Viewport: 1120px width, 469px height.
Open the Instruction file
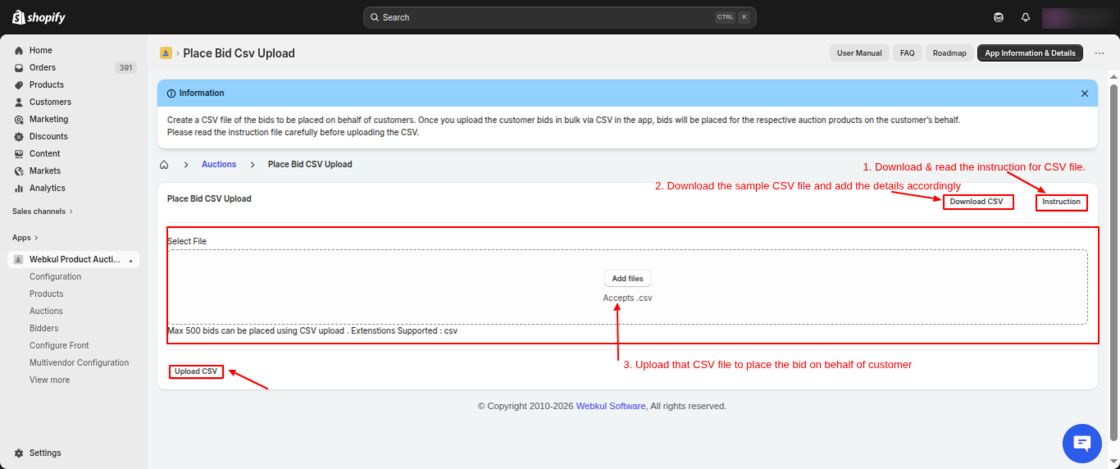click(x=1061, y=202)
